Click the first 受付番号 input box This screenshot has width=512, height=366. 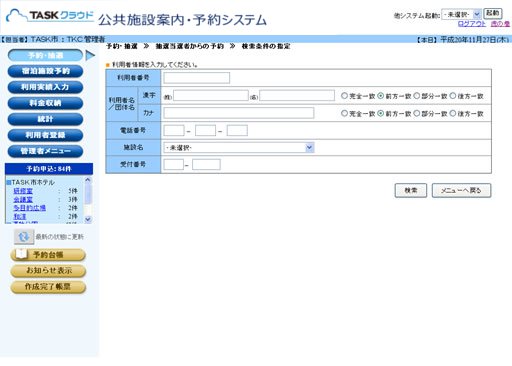point(173,164)
